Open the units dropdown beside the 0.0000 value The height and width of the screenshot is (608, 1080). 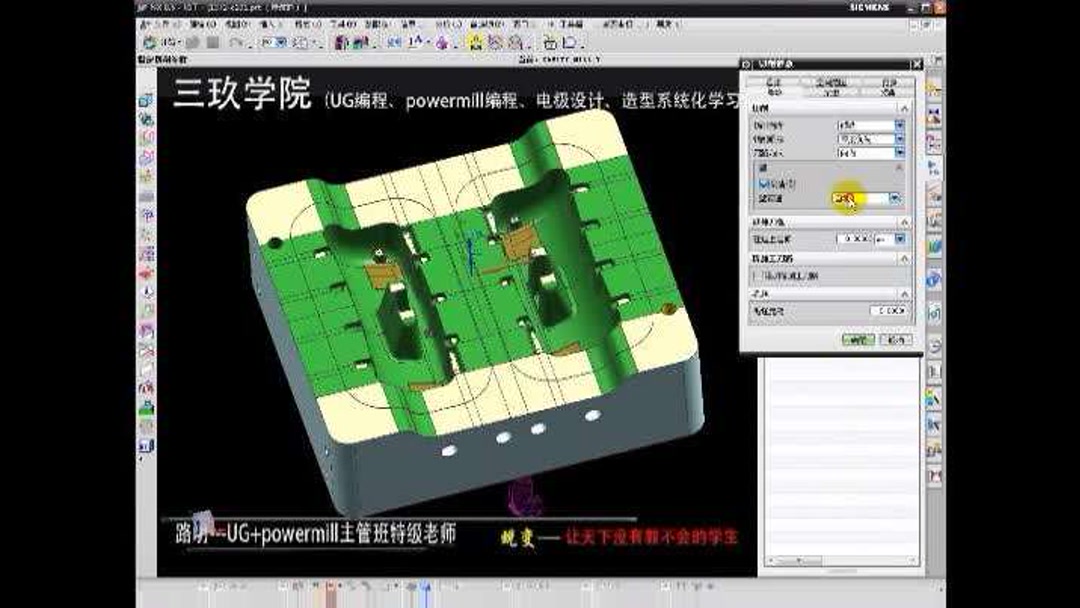point(901,239)
